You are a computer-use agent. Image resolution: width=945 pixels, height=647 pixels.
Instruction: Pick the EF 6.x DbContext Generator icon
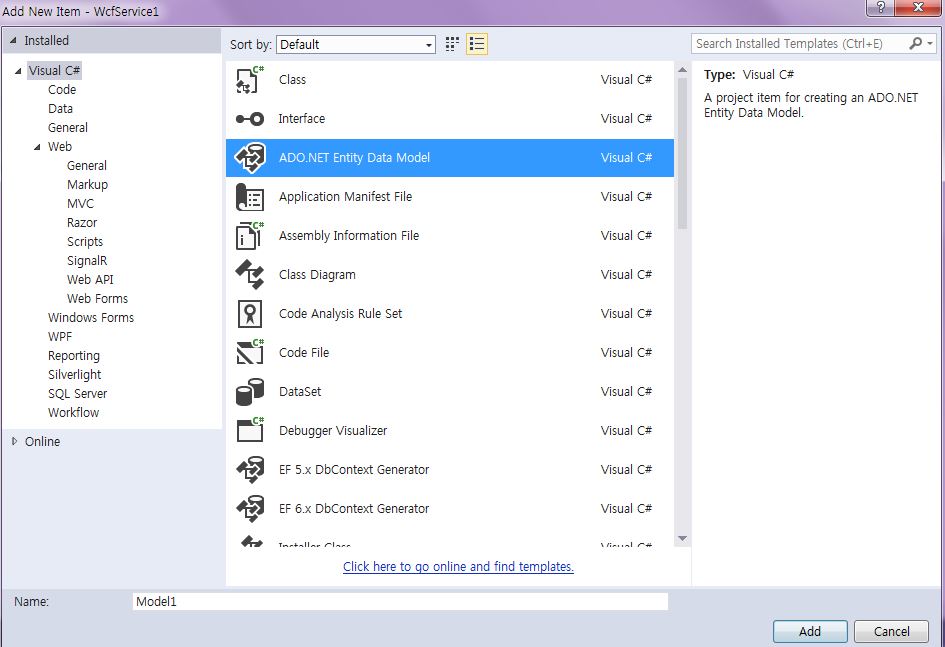pos(250,509)
